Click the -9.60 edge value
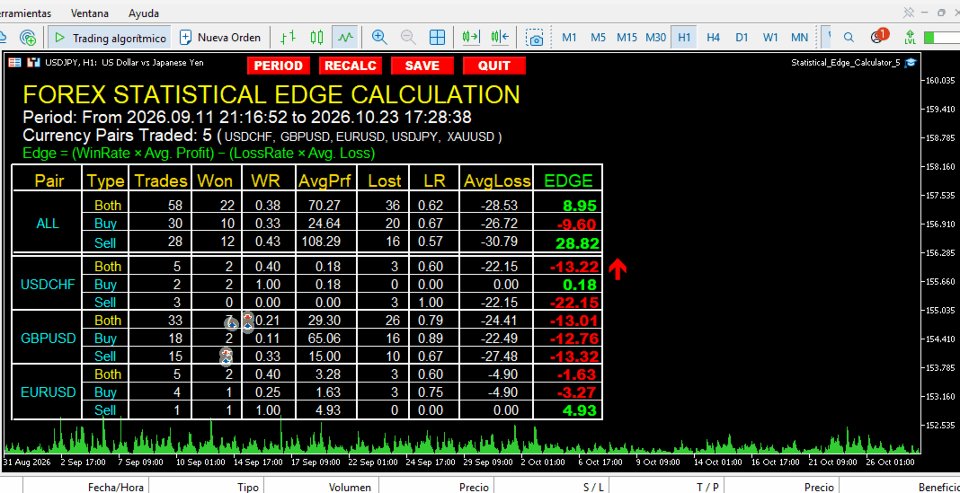Image resolution: width=960 pixels, height=493 pixels. coord(574,224)
